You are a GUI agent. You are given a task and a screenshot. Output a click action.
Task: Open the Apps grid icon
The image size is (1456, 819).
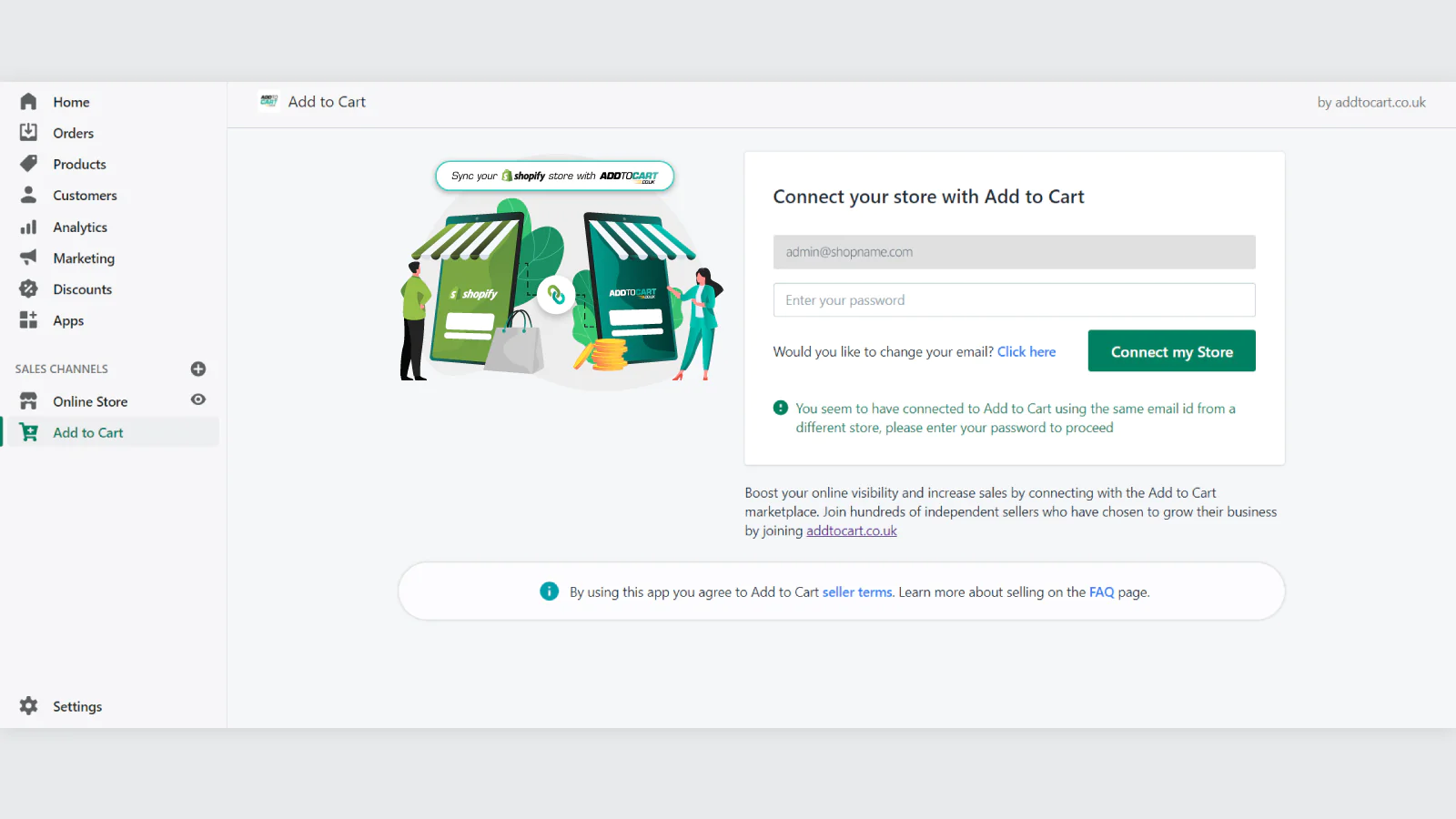[x=28, y=320]
